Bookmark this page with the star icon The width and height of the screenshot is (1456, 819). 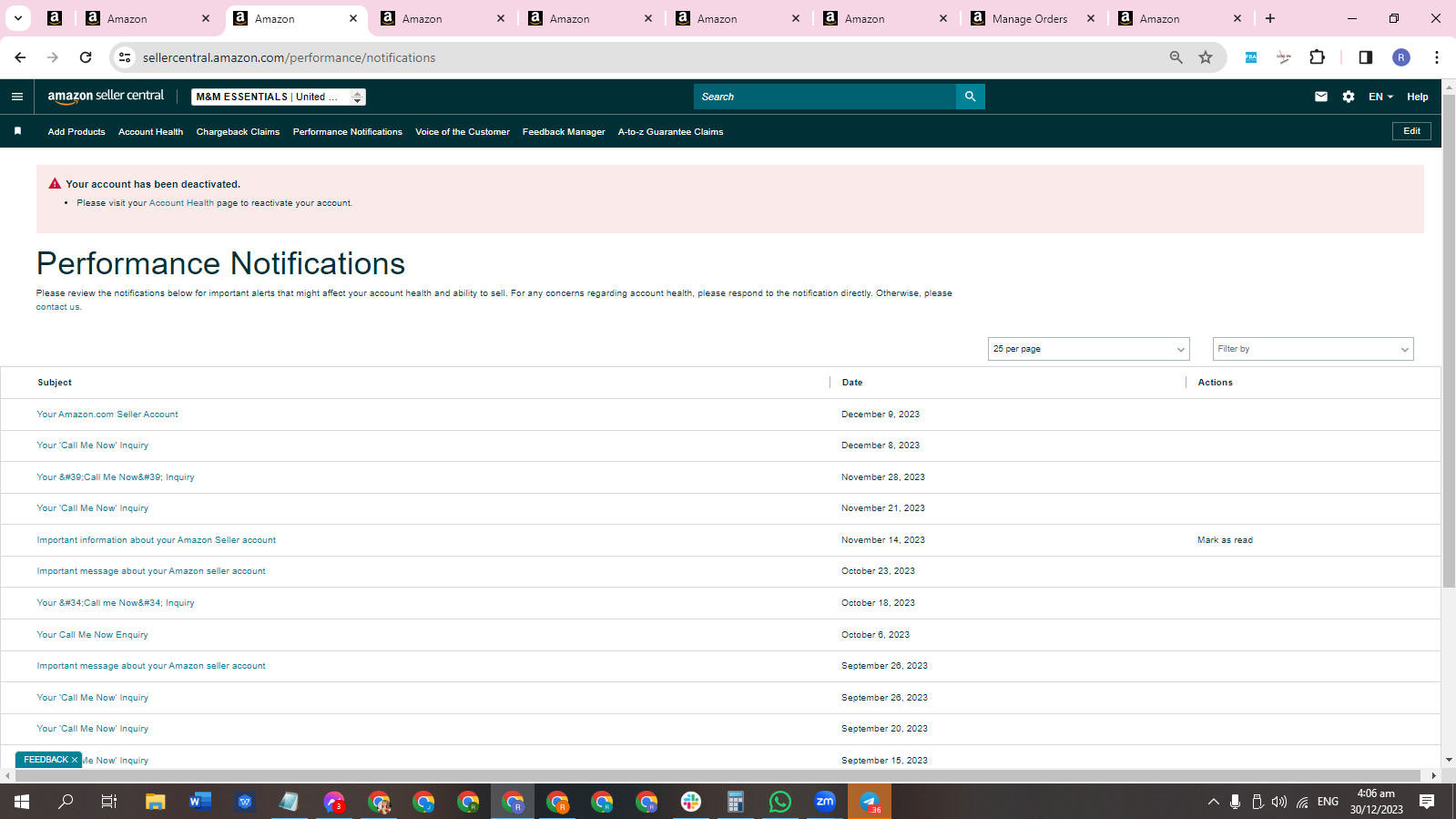pos(1206,57)
